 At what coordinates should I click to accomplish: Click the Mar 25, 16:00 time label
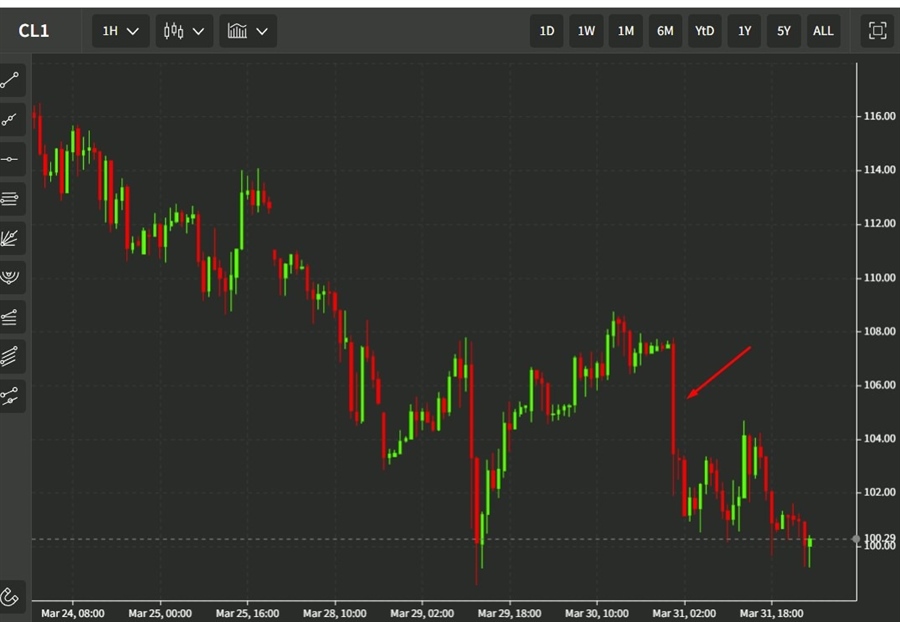click(247, 613)
